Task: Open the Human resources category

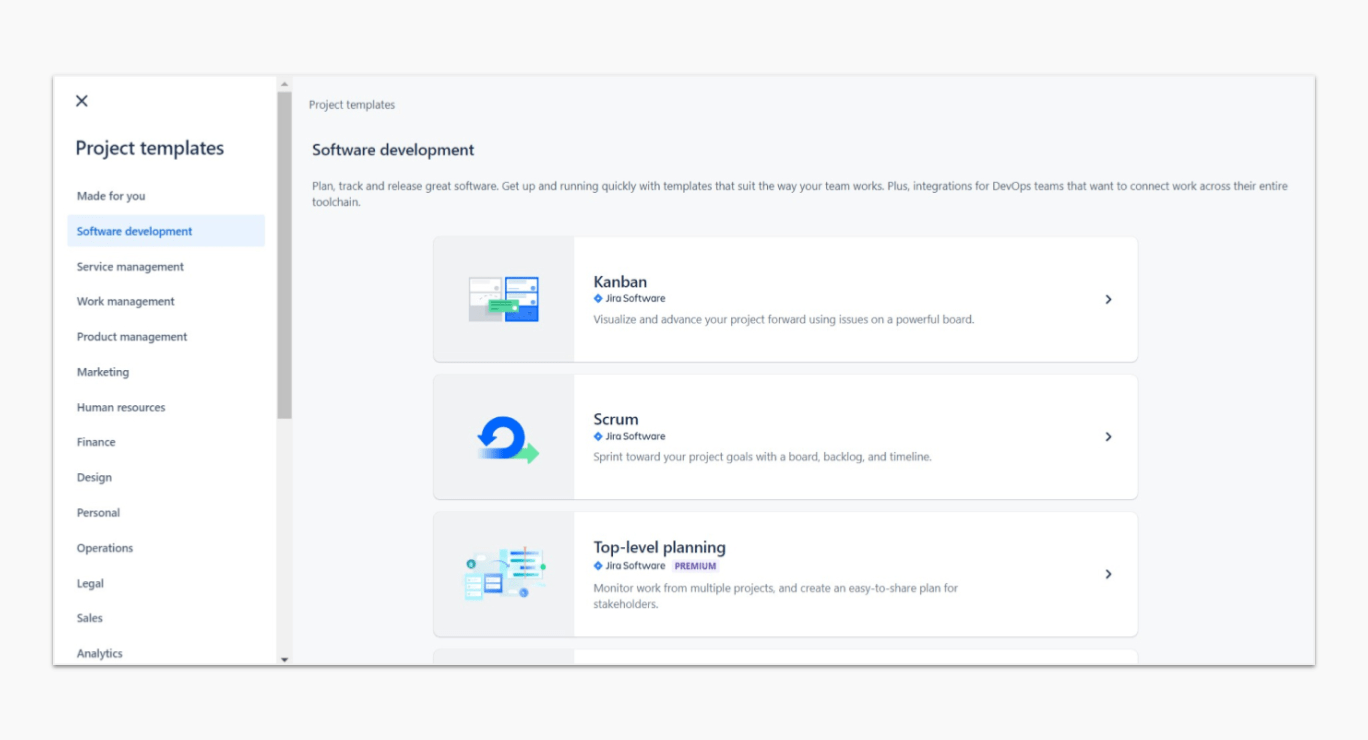Action: pyautogui.click(x=121, y=408)
